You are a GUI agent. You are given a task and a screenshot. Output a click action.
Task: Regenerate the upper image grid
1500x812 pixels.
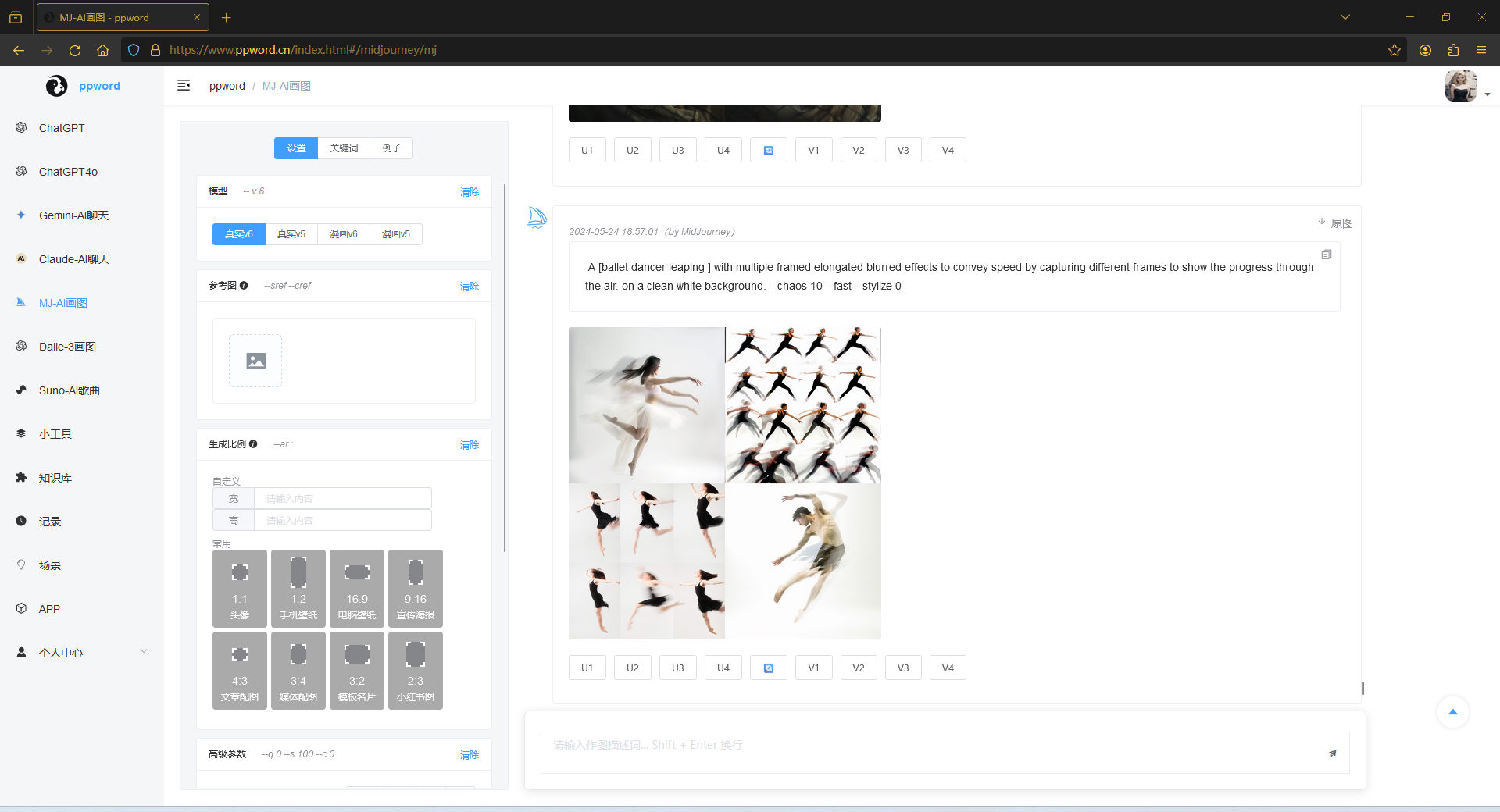769,151
